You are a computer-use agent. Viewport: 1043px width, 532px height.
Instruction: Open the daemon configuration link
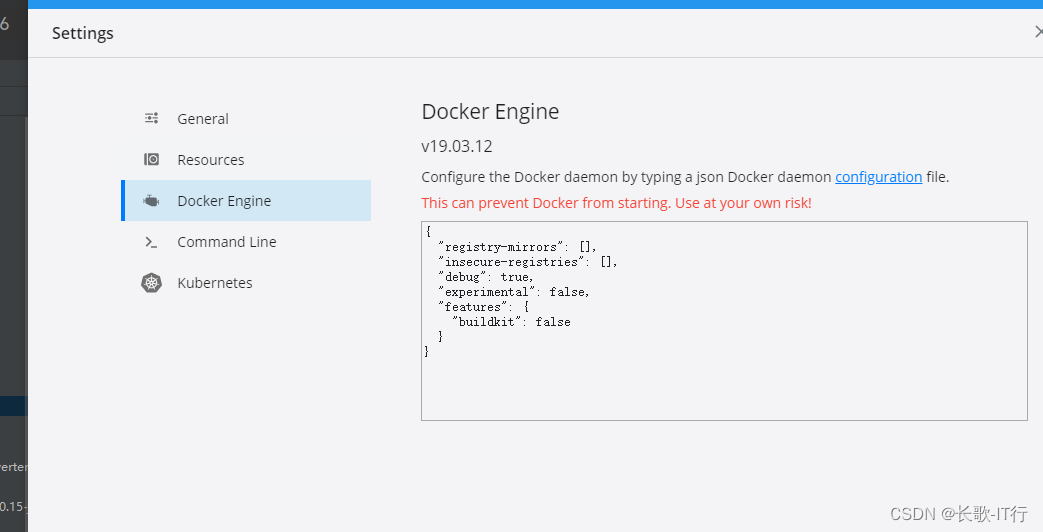(x=878, y=177)
